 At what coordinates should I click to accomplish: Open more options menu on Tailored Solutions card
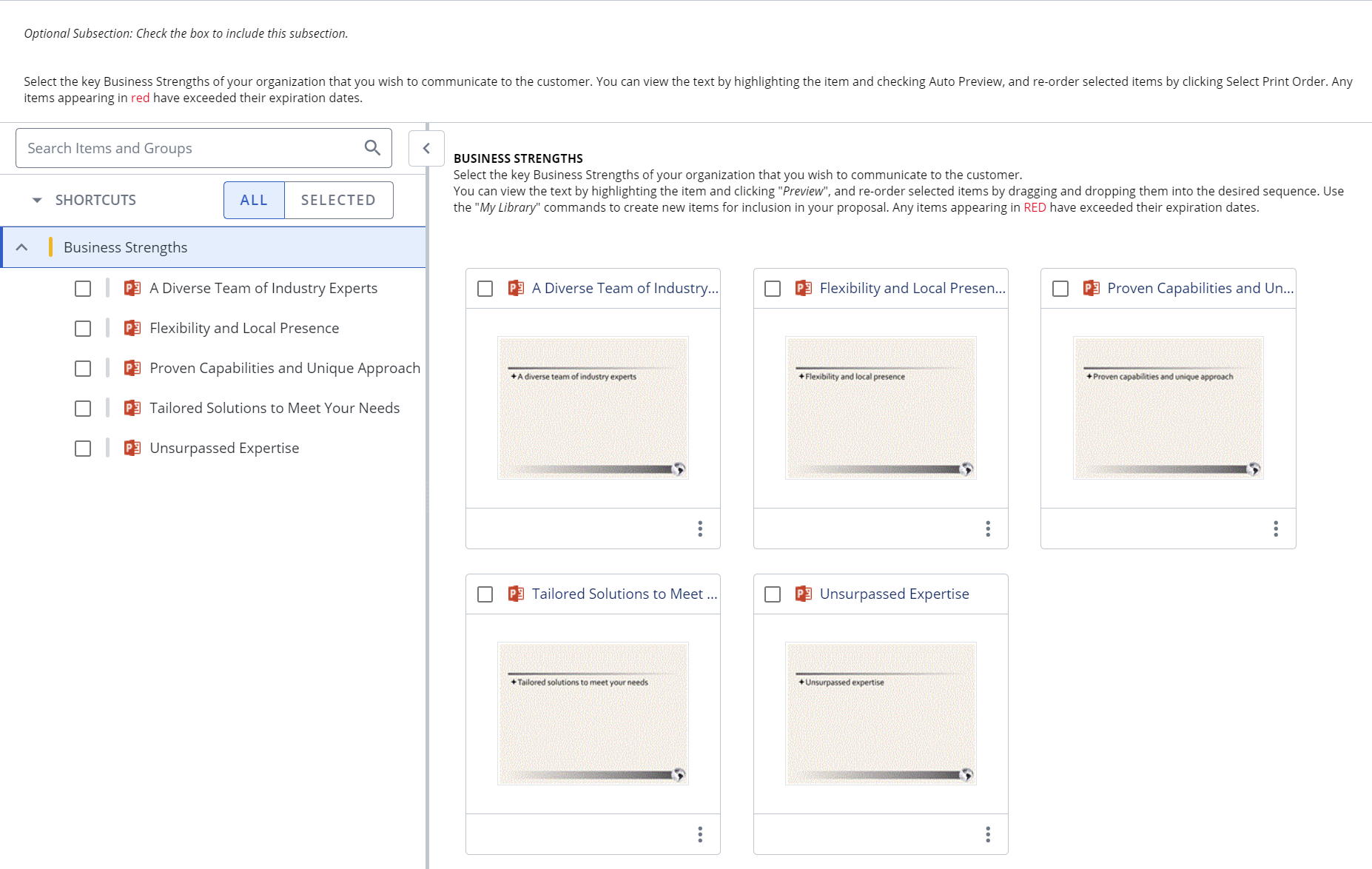click(700, 834)
